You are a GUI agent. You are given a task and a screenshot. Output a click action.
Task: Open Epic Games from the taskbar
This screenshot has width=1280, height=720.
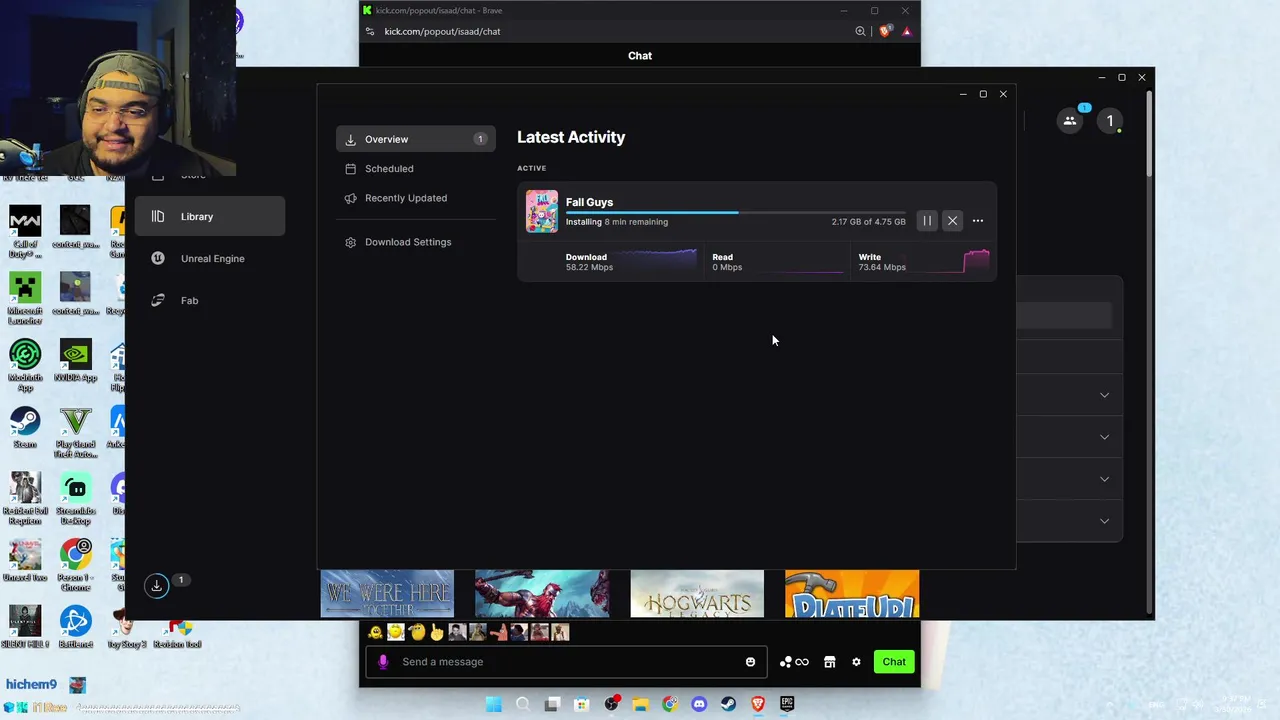[x=787, y=704]
